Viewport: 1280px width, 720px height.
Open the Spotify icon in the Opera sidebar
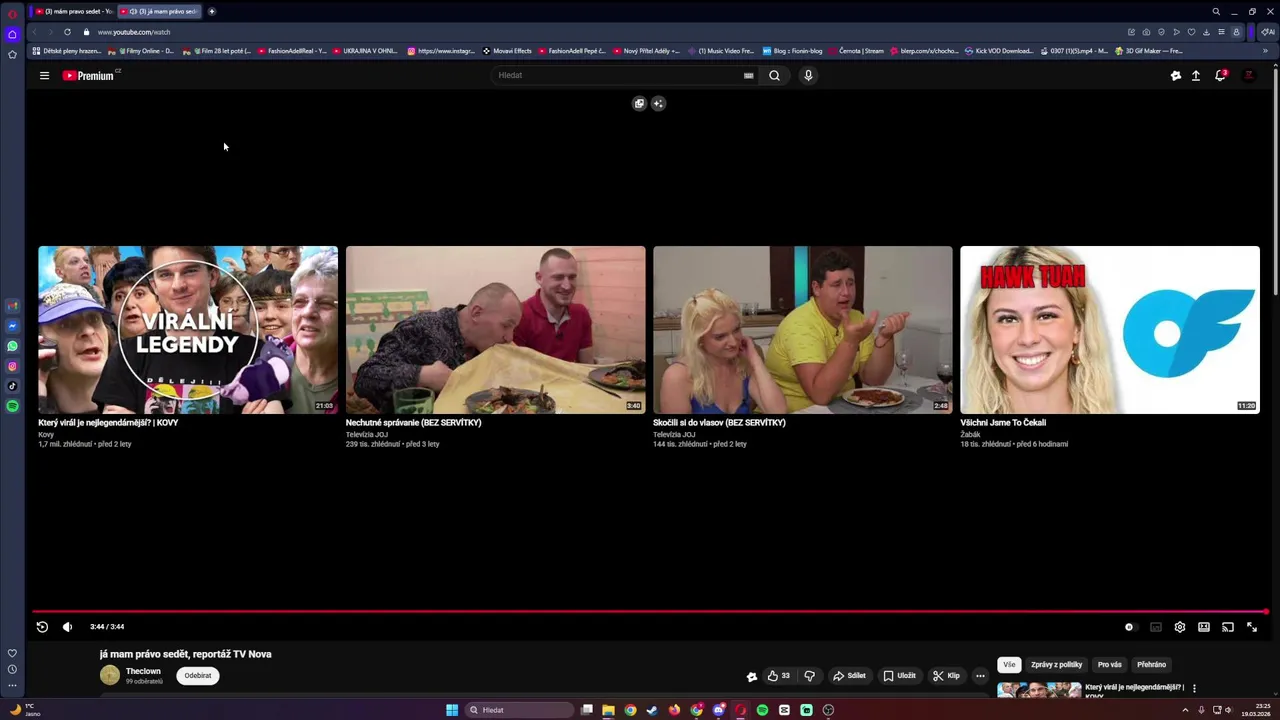coord(12,406)
